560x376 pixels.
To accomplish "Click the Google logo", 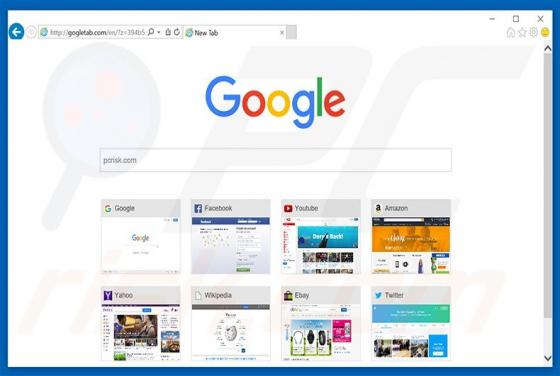I will [x=275, y=102].
